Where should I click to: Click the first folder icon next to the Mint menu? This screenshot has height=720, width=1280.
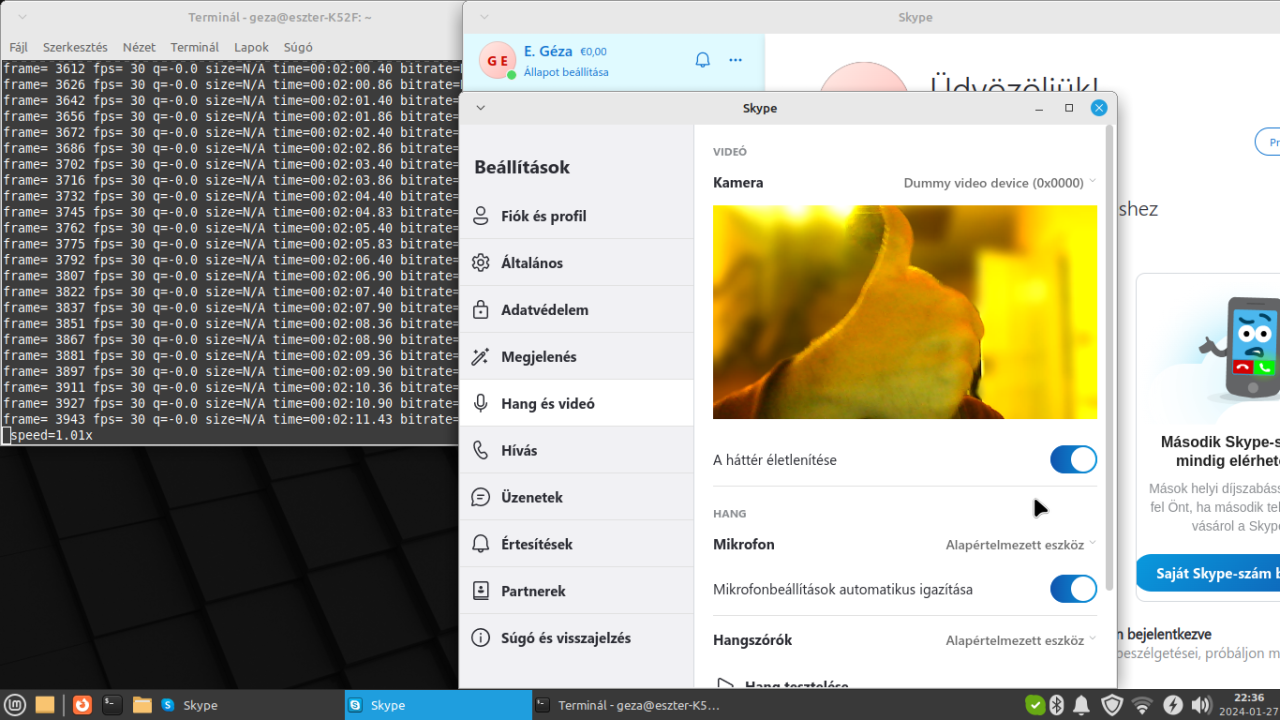(45, 705)
